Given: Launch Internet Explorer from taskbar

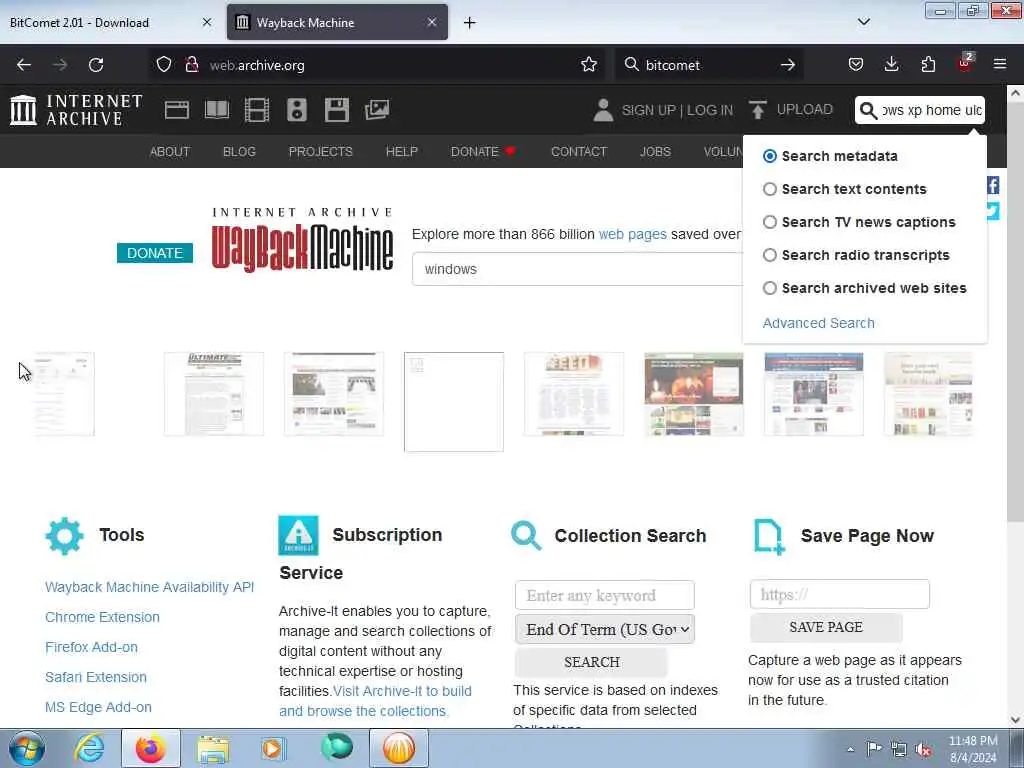Looking at the screenshot, I should pos(89,748).
